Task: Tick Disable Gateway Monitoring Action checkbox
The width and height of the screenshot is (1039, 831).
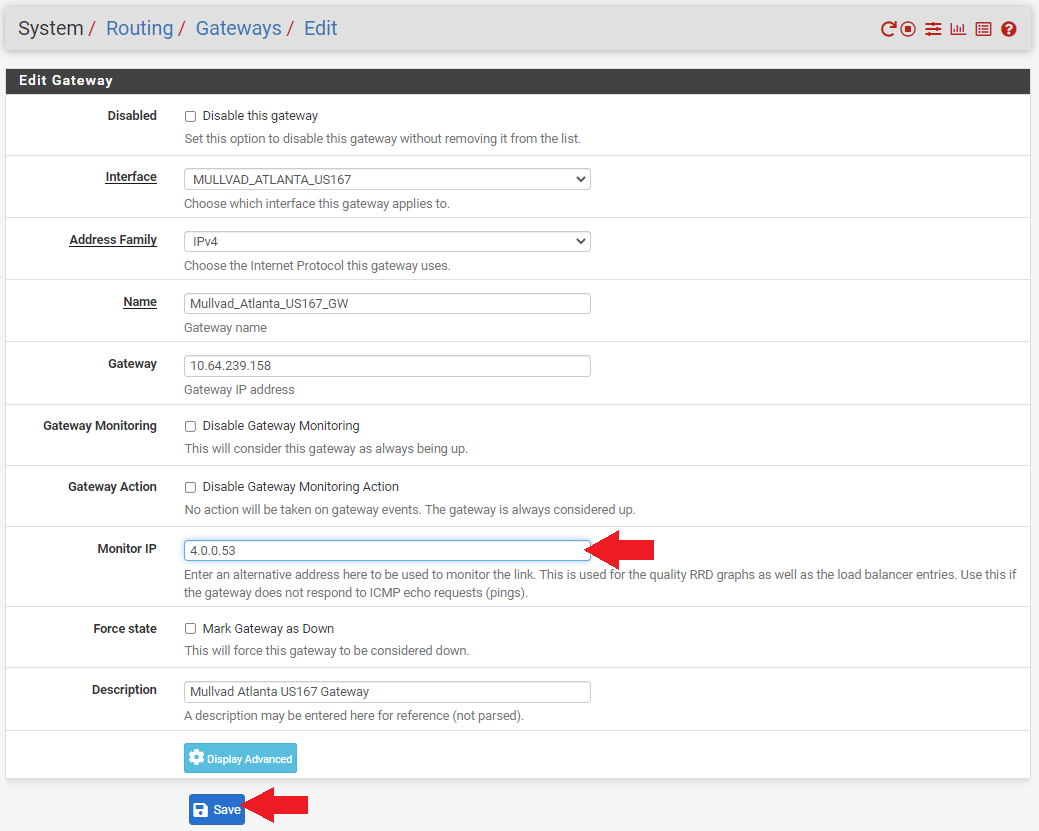Action: (190, 487)
